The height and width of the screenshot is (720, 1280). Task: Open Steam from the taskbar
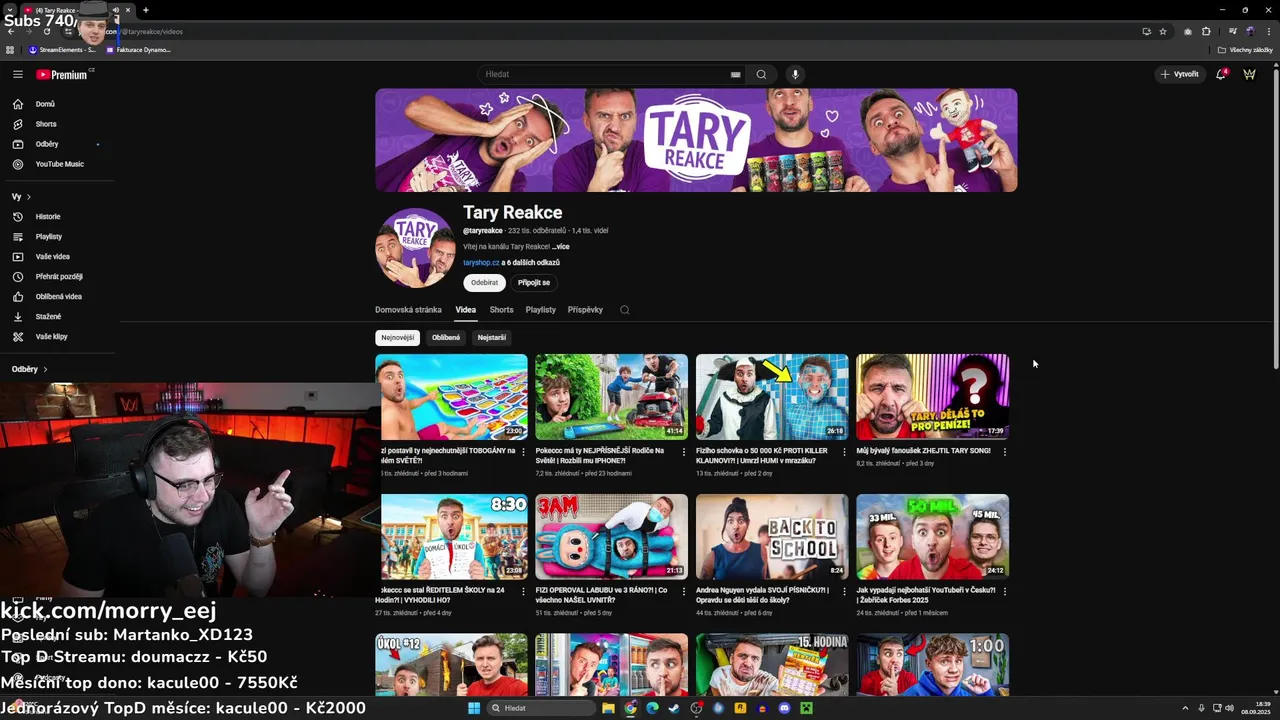(x=674, y=708)
